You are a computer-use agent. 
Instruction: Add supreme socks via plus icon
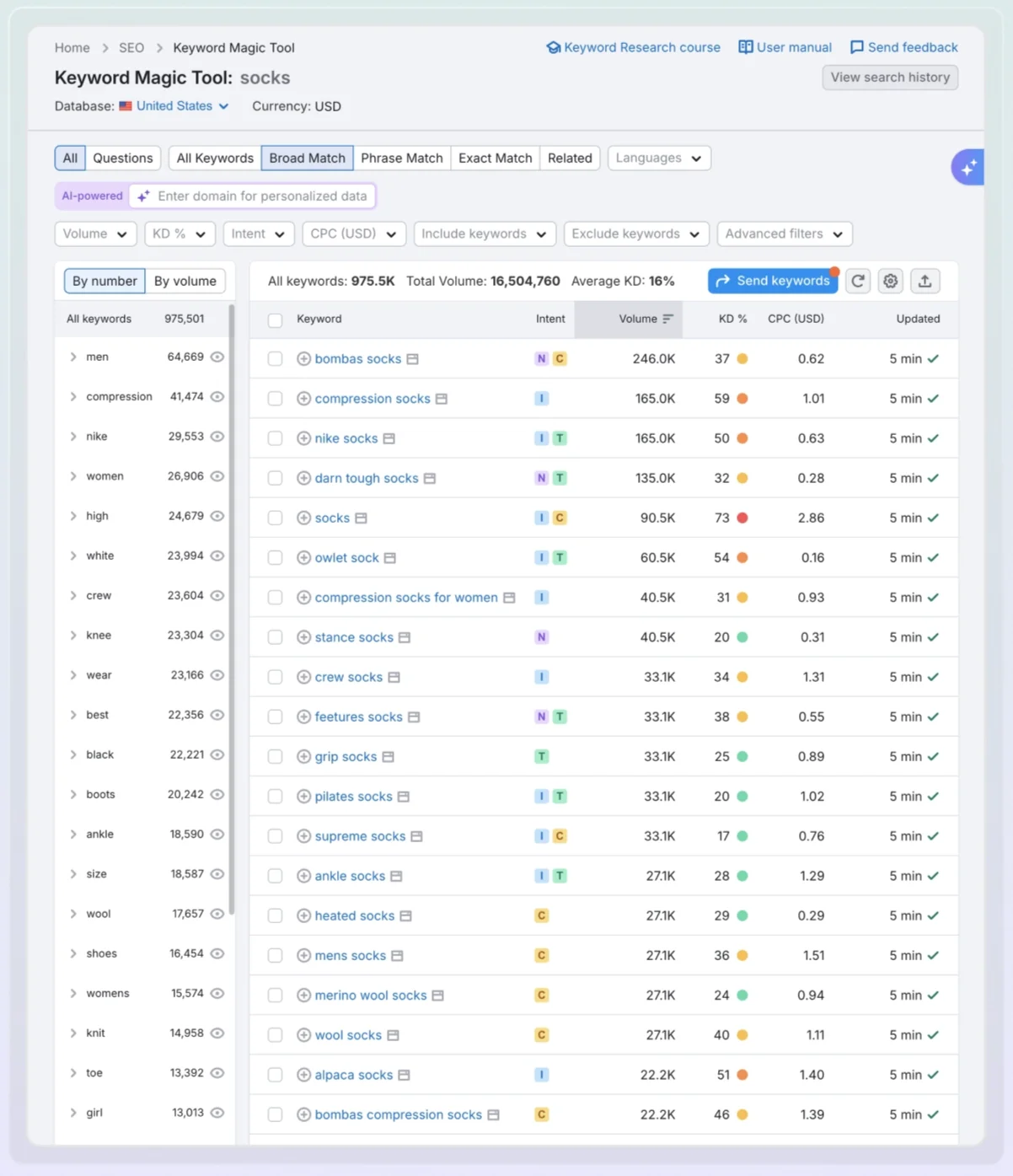pyautogui.click(x=304, y=836)
